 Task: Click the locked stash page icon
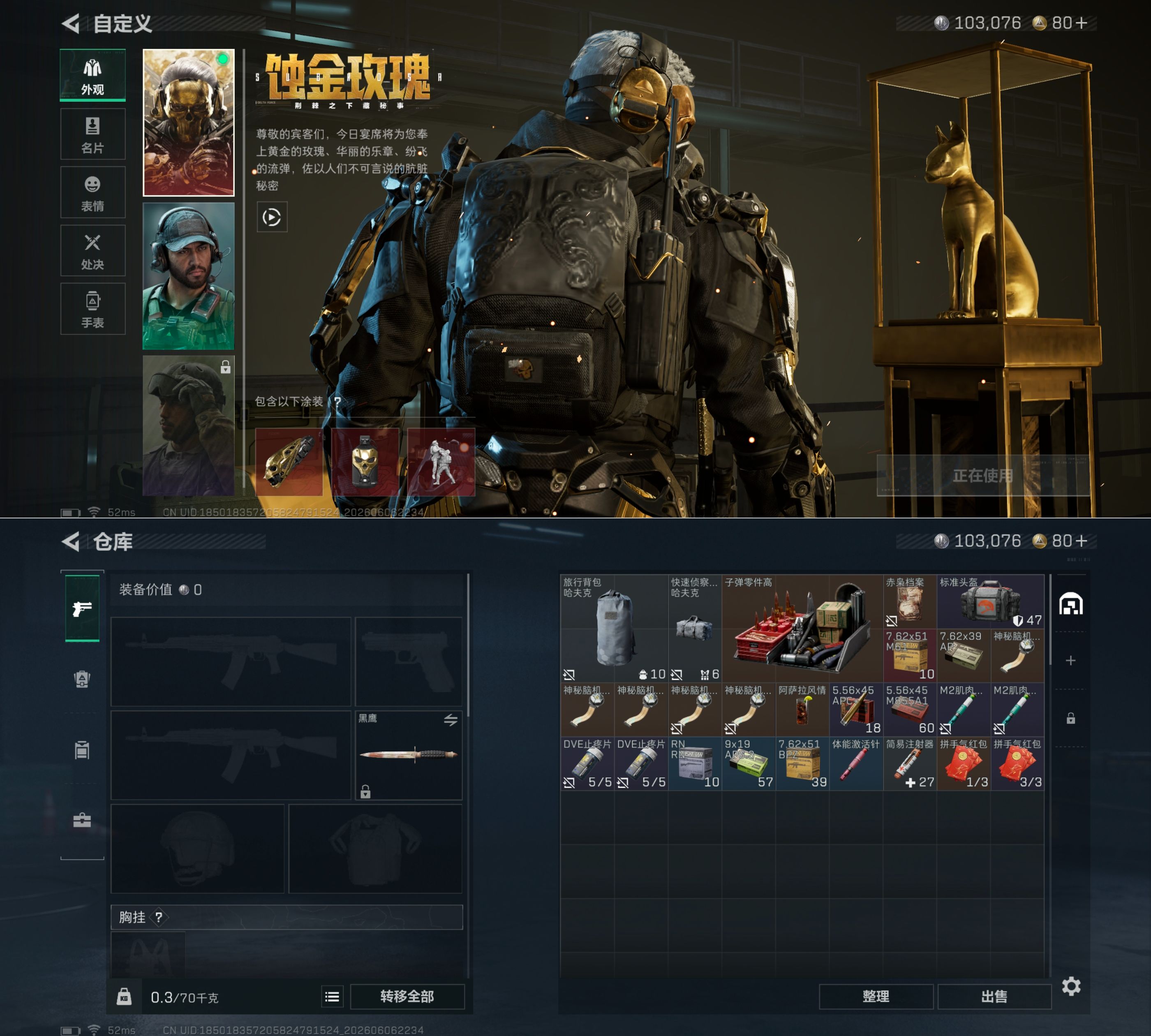click(x=1071, y=718)
